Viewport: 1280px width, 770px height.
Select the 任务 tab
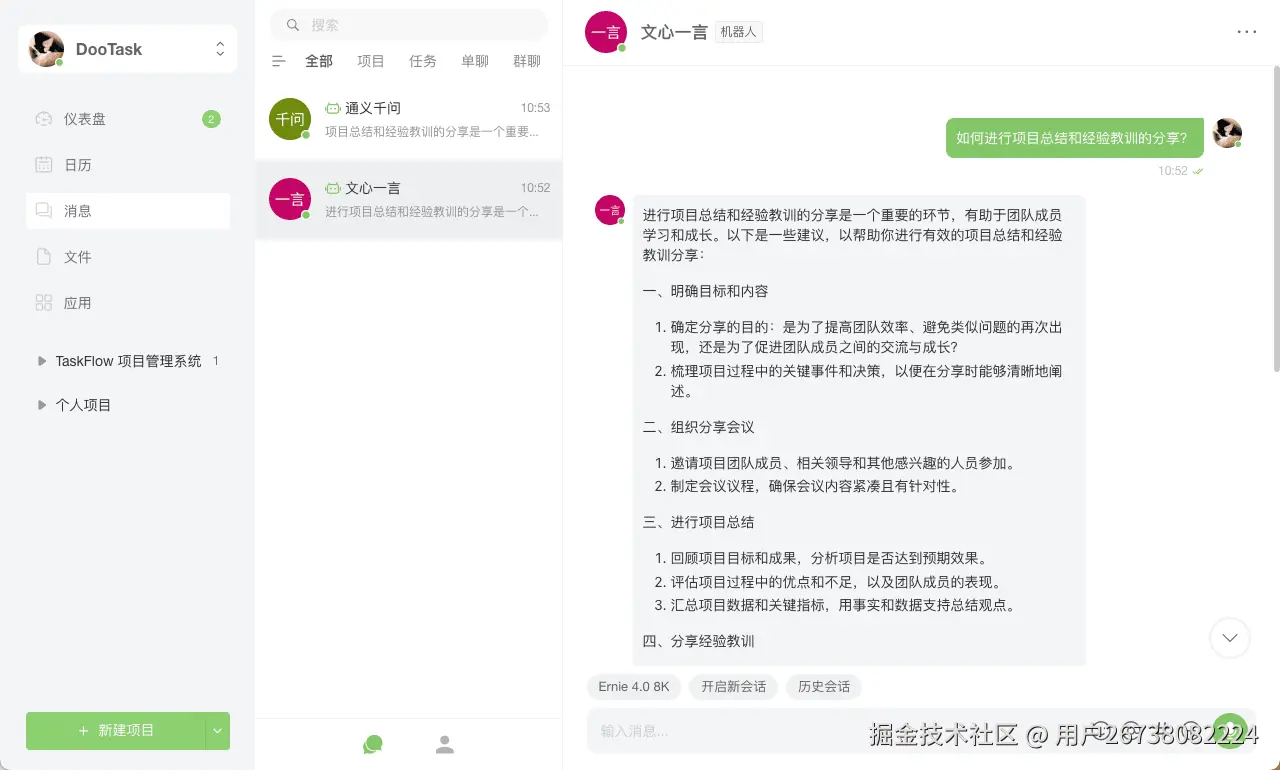pos(423,61)
